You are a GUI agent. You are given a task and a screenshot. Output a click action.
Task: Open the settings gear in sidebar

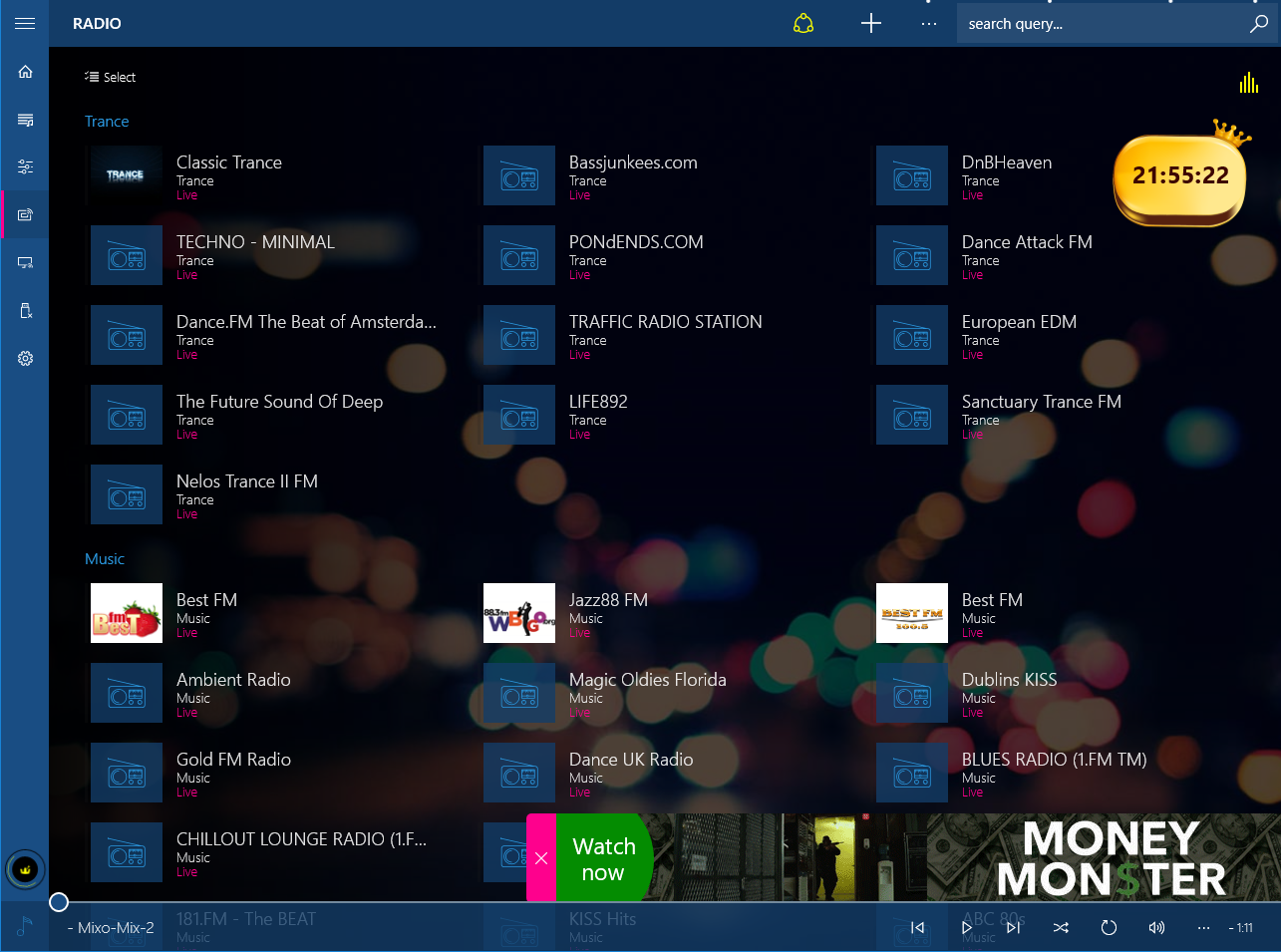point(25,359)
